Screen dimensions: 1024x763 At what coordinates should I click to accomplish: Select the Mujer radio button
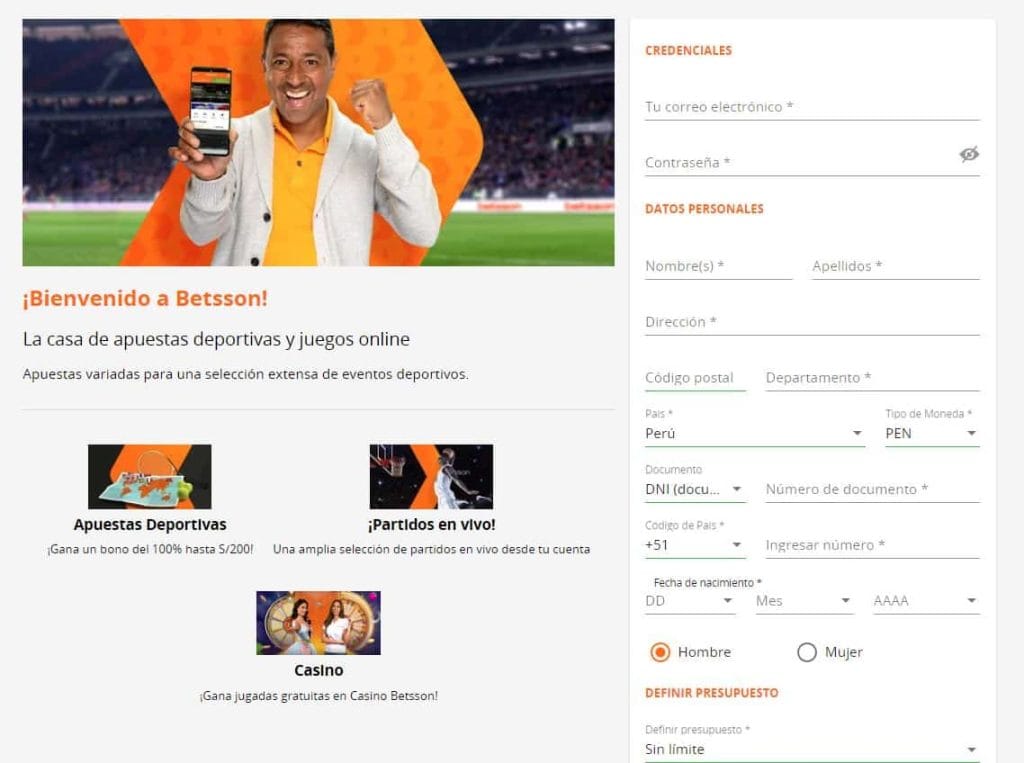click(807, 652)
